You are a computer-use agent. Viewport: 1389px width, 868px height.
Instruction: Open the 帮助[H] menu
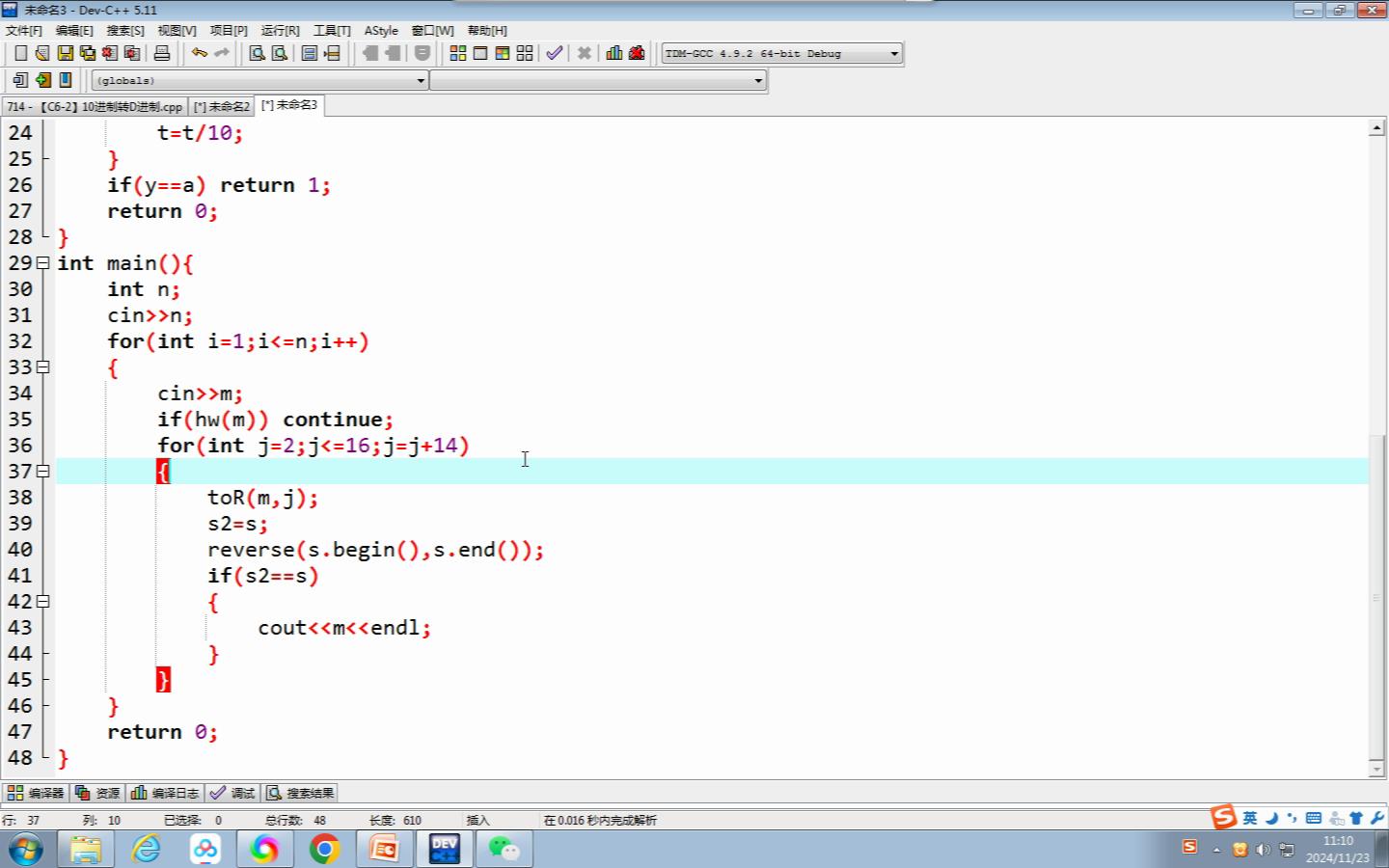coord(487,31)
